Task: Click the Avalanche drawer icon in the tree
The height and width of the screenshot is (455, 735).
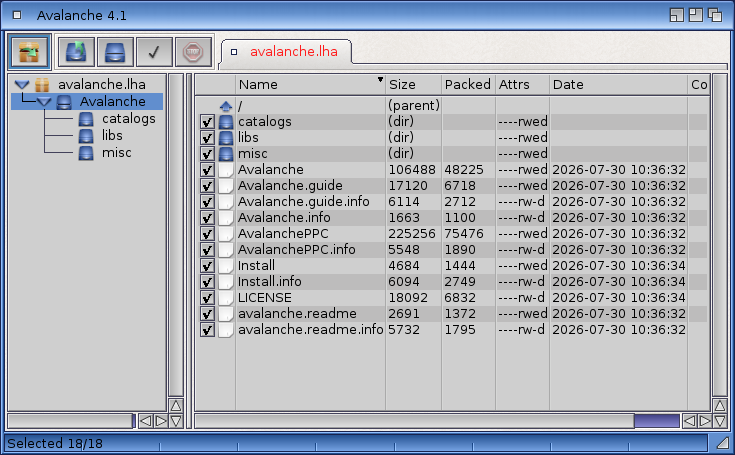Action: [x=64, y=102]
